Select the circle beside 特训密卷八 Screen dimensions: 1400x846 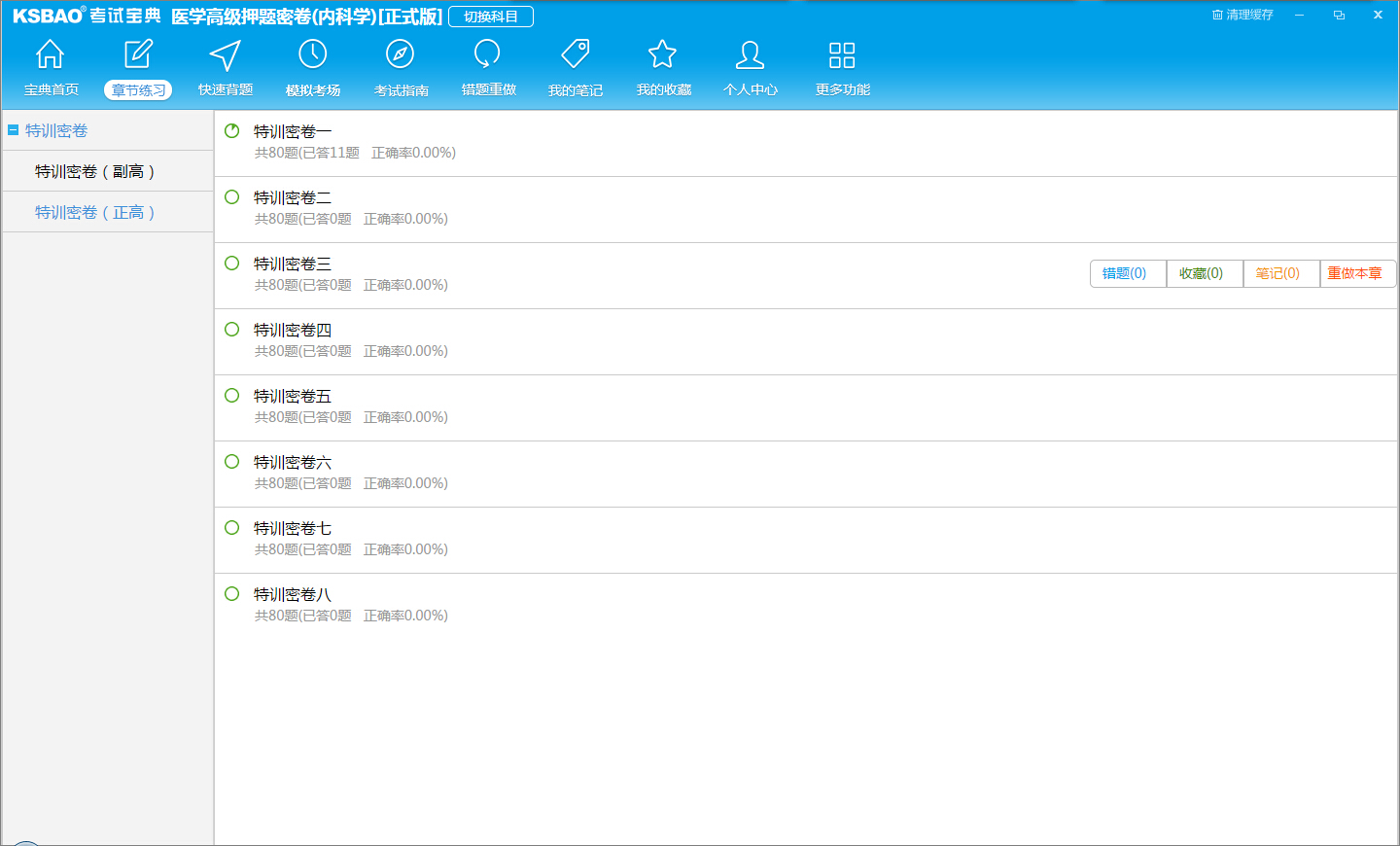click(x=231, y=593)
